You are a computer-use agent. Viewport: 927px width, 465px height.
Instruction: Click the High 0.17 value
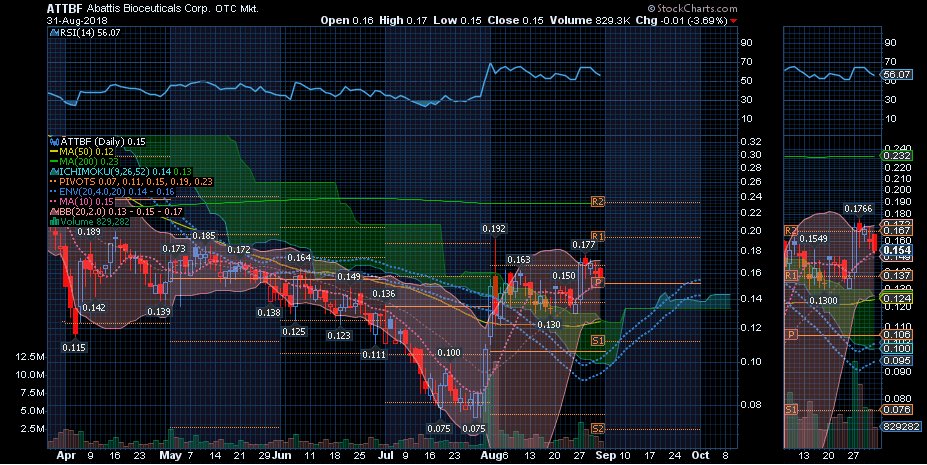[x=403, y=20]
